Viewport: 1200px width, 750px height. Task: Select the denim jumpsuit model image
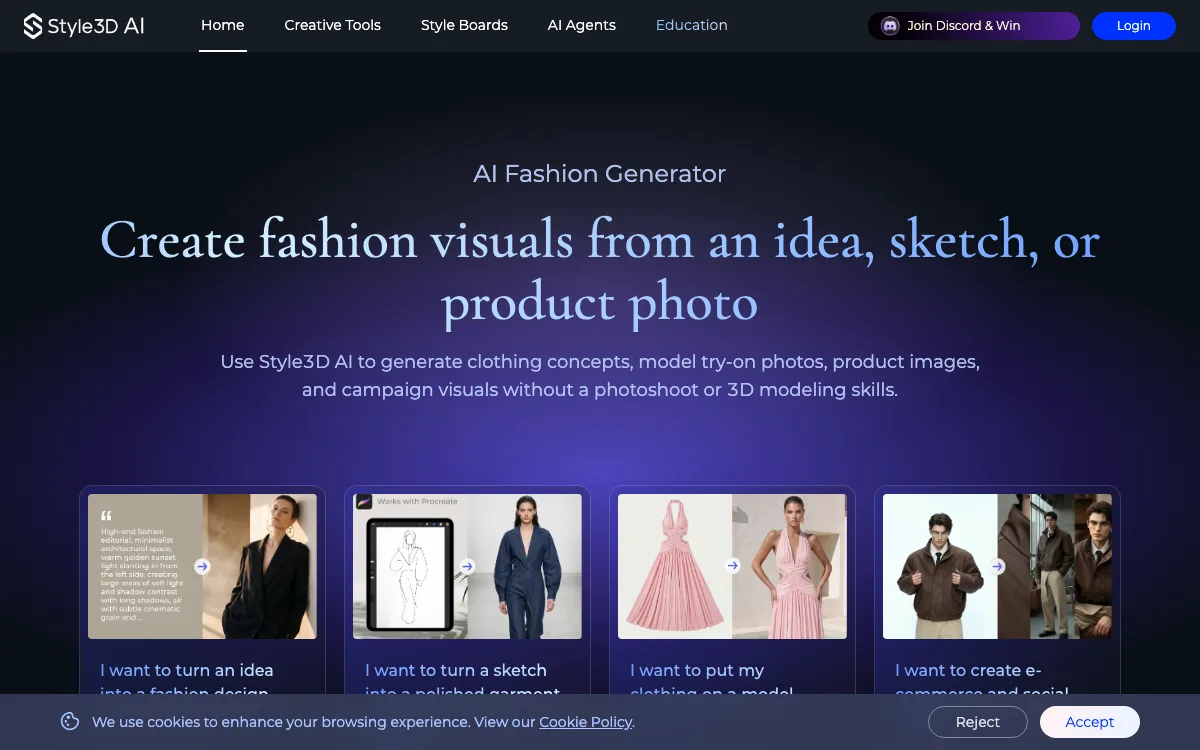[x=524, y=566]
